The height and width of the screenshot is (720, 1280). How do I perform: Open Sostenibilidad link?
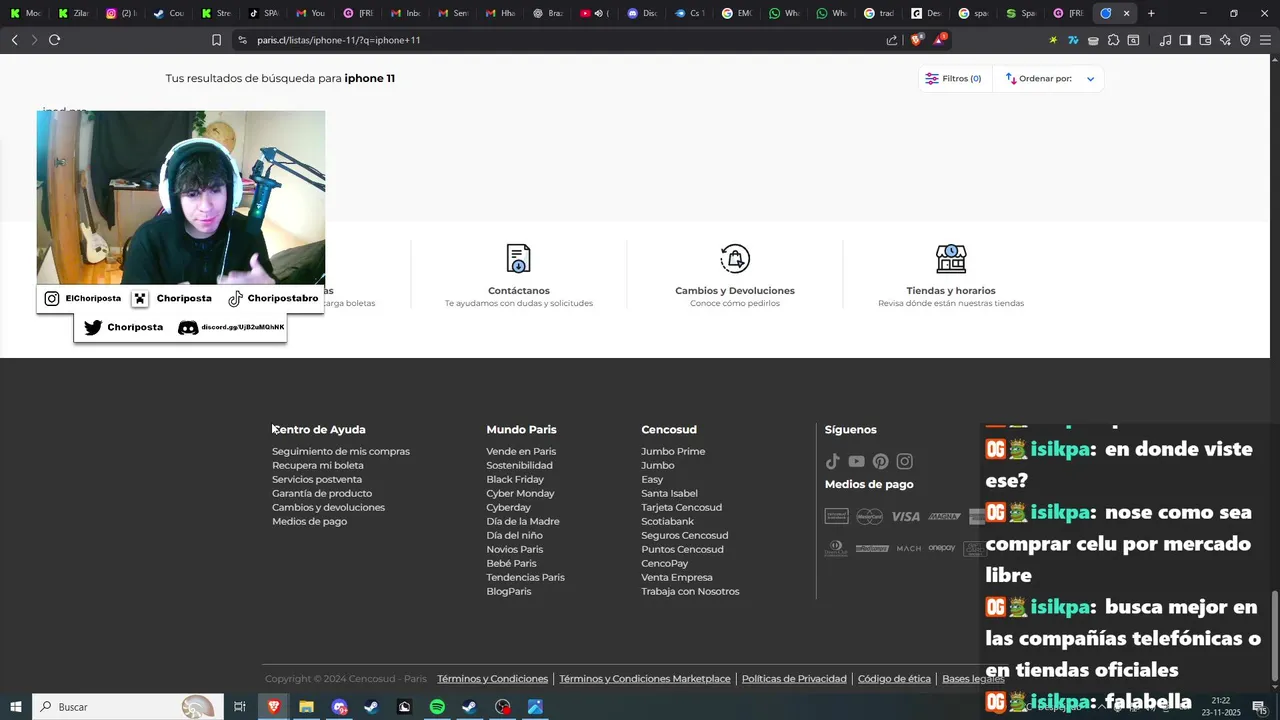[x=519, y=465]
